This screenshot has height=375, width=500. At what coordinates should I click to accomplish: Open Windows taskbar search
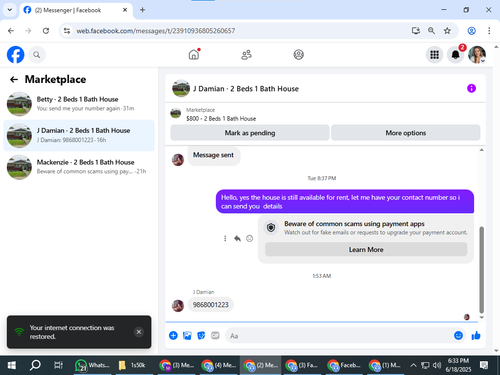35,365
